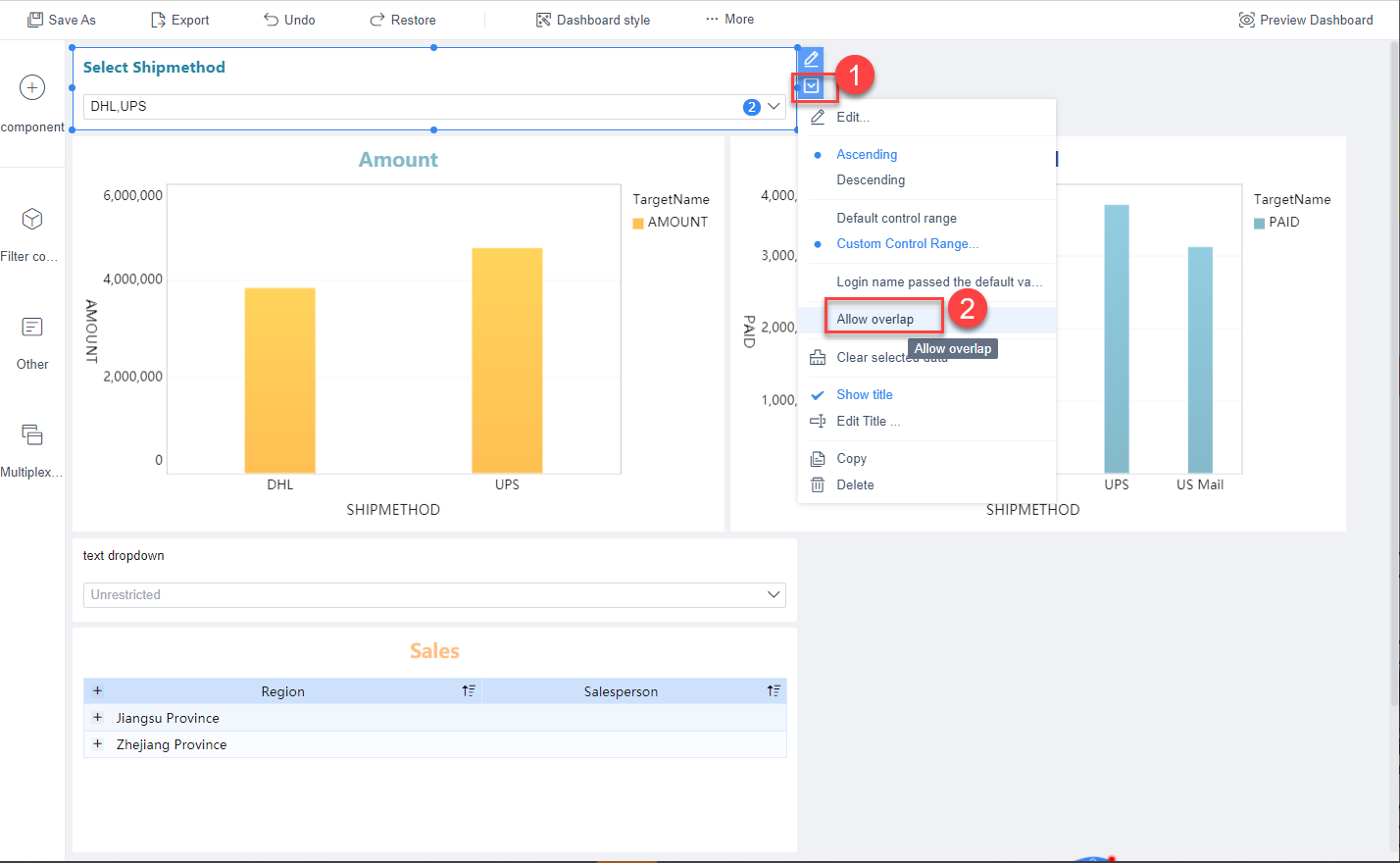This screenshot has width=1400, height=863.
Task: Expand all rows with header plus icon
Action: click(97, 690)
